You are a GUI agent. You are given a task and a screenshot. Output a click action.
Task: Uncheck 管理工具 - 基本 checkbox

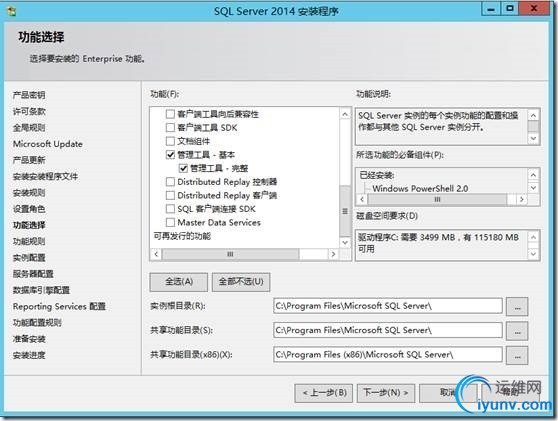click(x=170, y=155)
